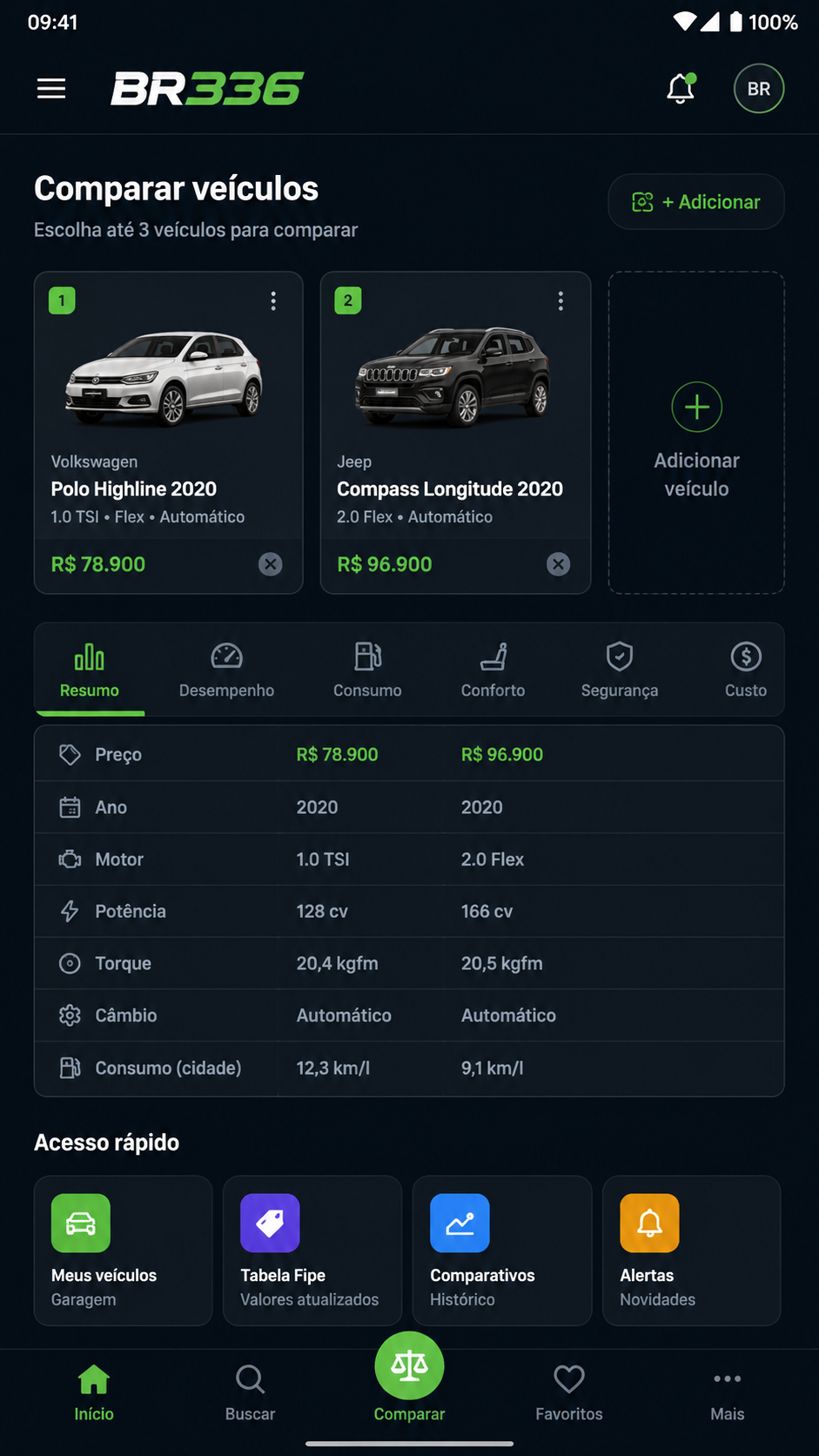819x1456 pixels.
Task: Open the Mais three-dot menu
Action: pos(728,1393)
